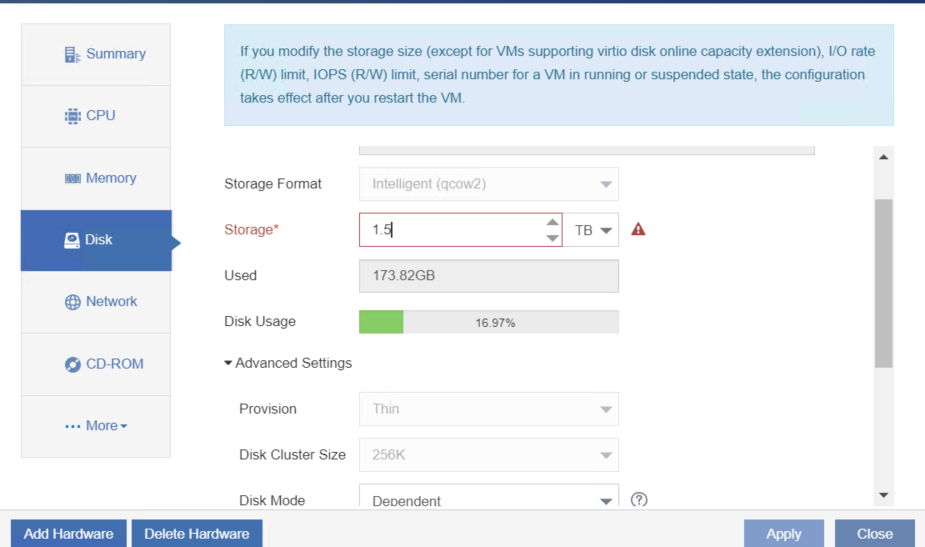Click the Add Hardware button
Image resolution: width=925 pixels, height=547 pixels.
68,533
